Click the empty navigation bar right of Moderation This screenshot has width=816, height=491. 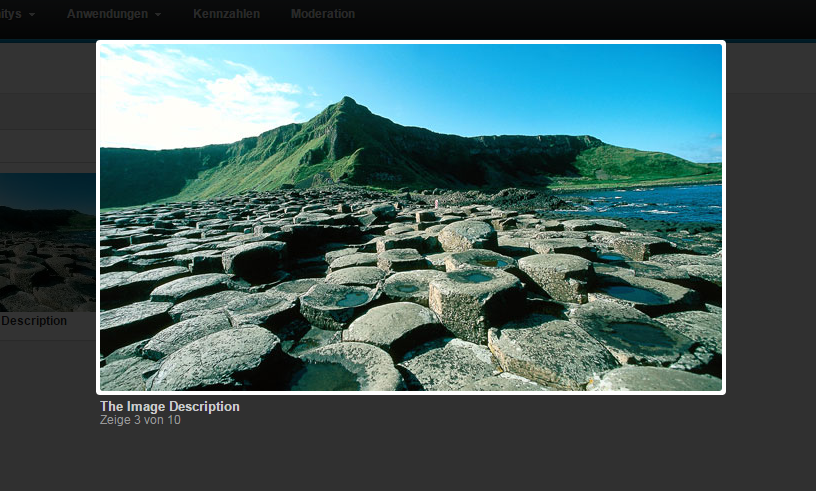[600, 14]
